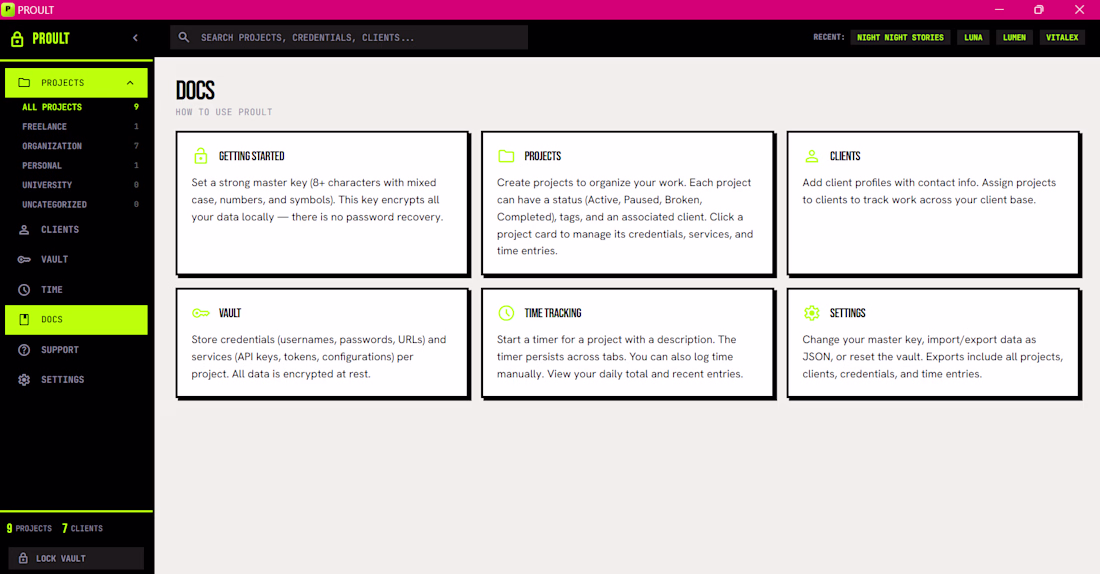Click the Projects docs card heading

(542, 156)
